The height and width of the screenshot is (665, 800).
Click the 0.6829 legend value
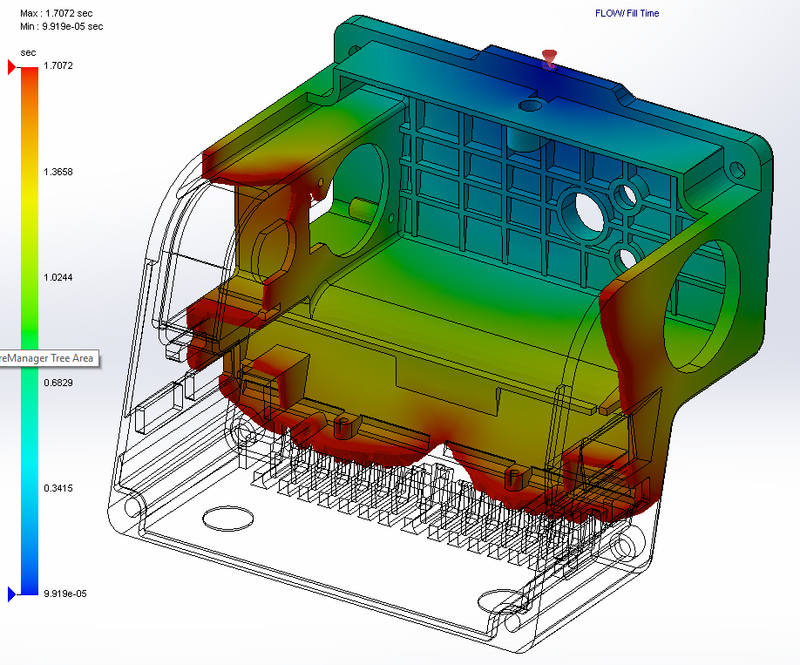click(57, 384)
